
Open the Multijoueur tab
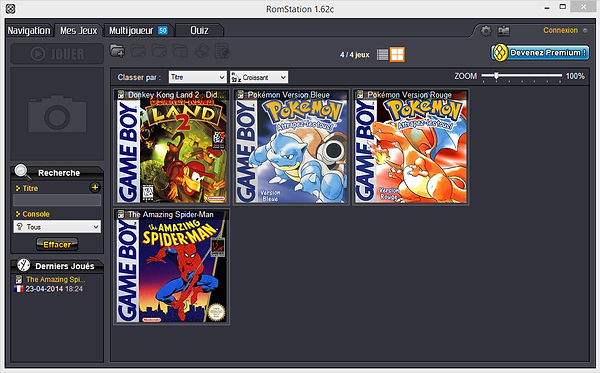[138, 31]
